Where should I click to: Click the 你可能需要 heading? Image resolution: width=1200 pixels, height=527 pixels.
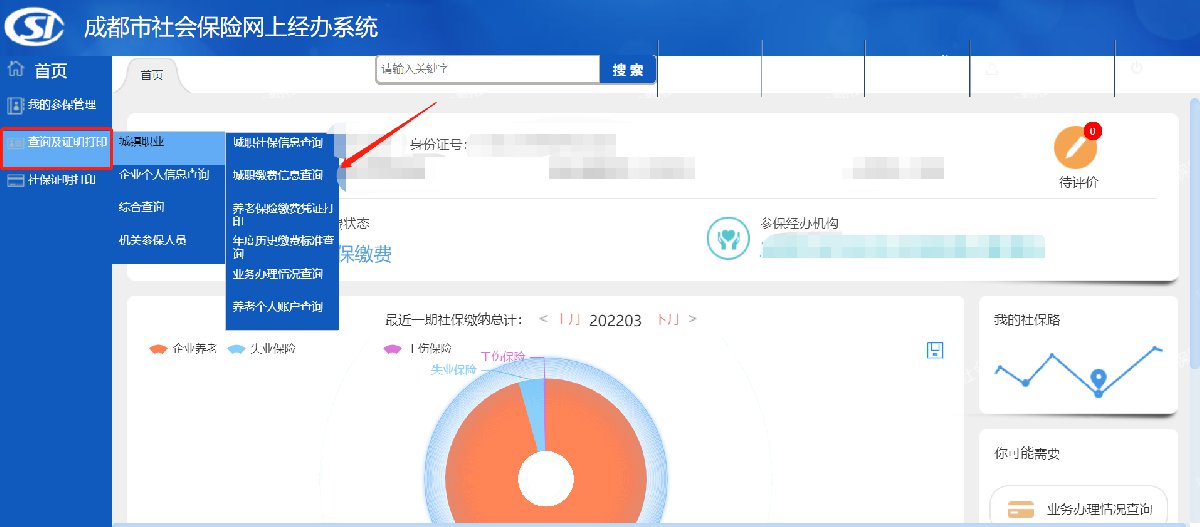coord(1027,454)
